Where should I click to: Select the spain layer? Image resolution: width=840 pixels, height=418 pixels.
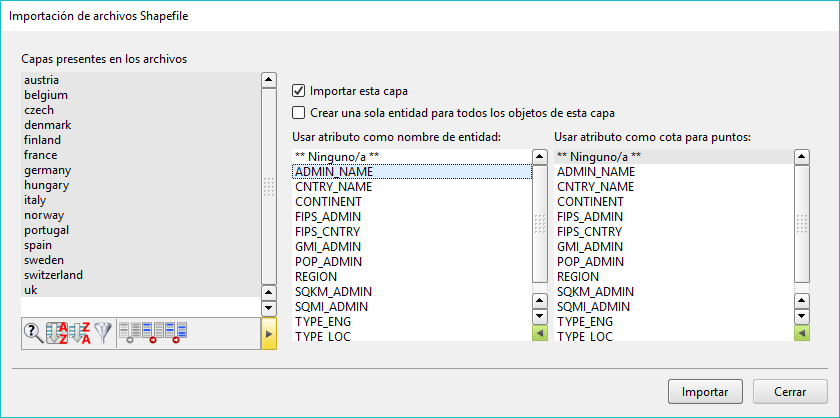140,245
